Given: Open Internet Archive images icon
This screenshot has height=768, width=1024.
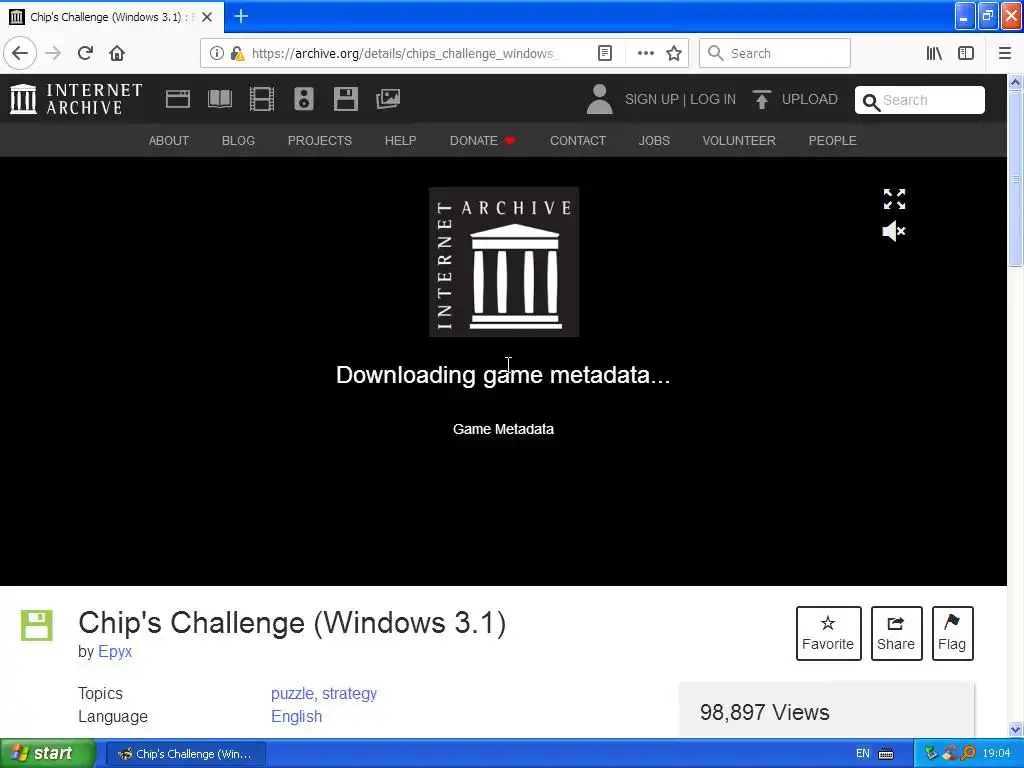Looking at the screenshot, I should point(388,99).
